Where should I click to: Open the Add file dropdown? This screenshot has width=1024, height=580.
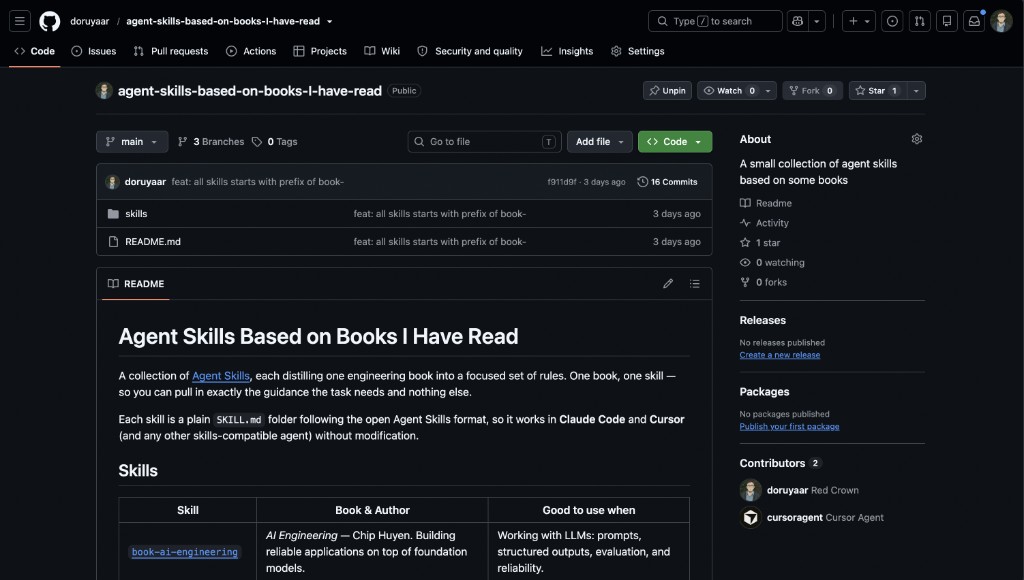tap(600, 142)
